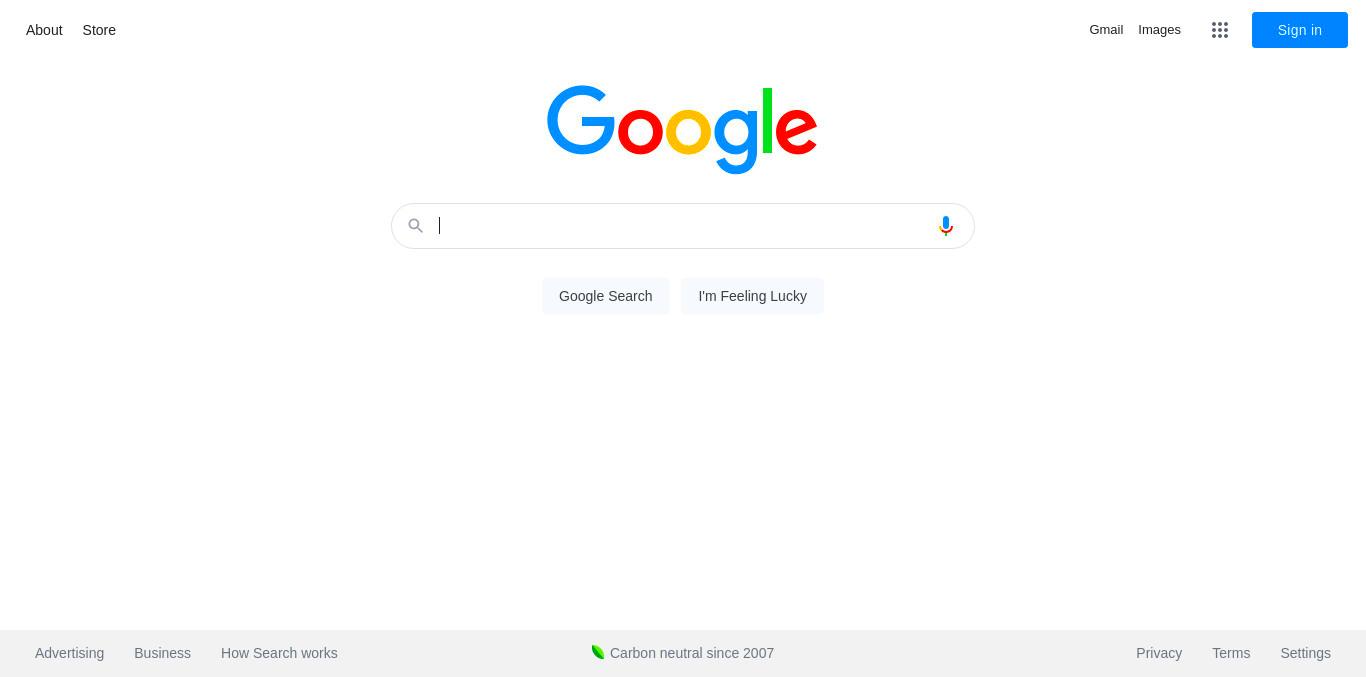Viewport: 1366px width, 677px height.
Task: Focus the Google search input field
Action: (683, 226)
